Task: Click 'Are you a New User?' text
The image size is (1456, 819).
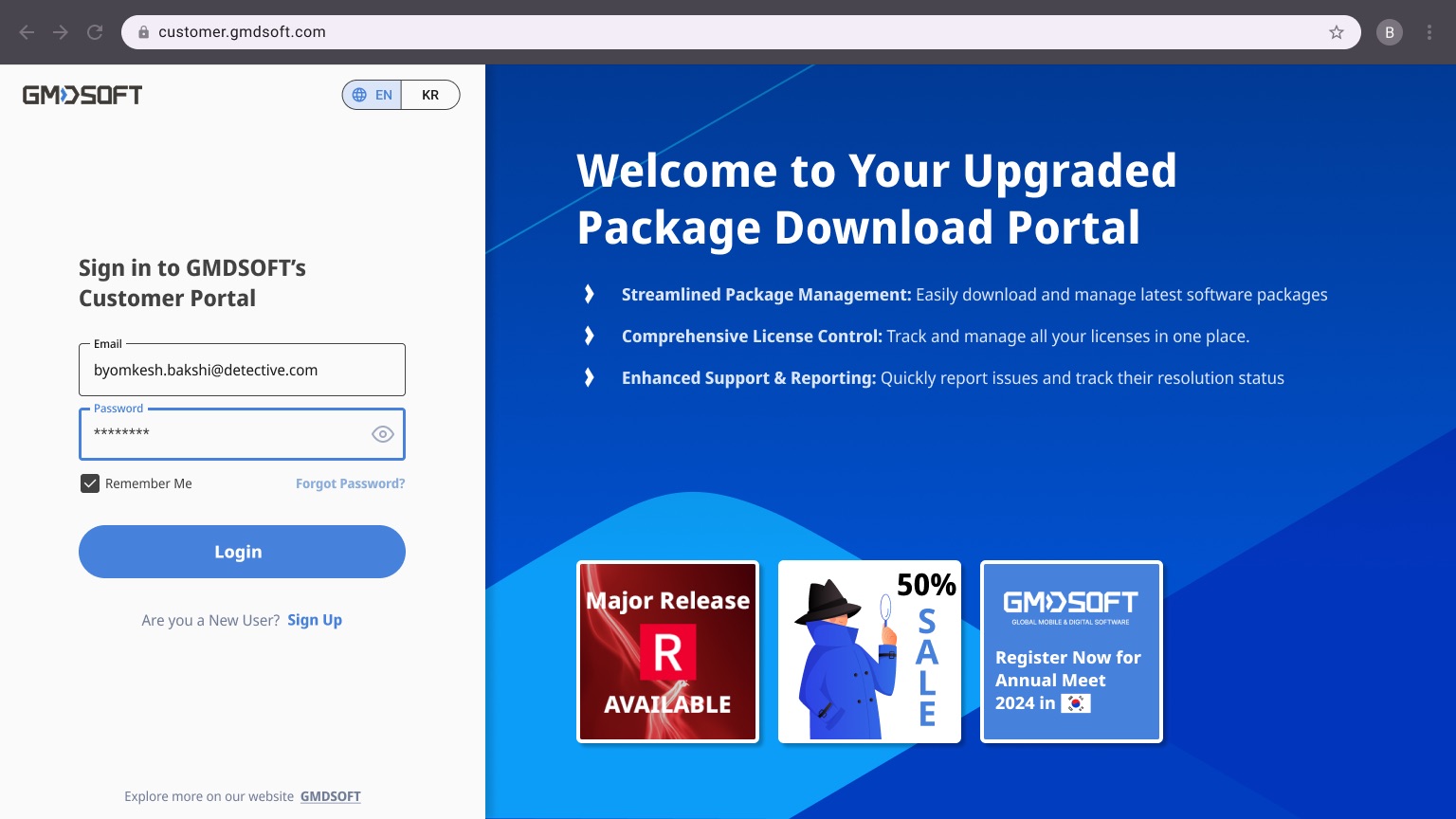Action: 210,620
